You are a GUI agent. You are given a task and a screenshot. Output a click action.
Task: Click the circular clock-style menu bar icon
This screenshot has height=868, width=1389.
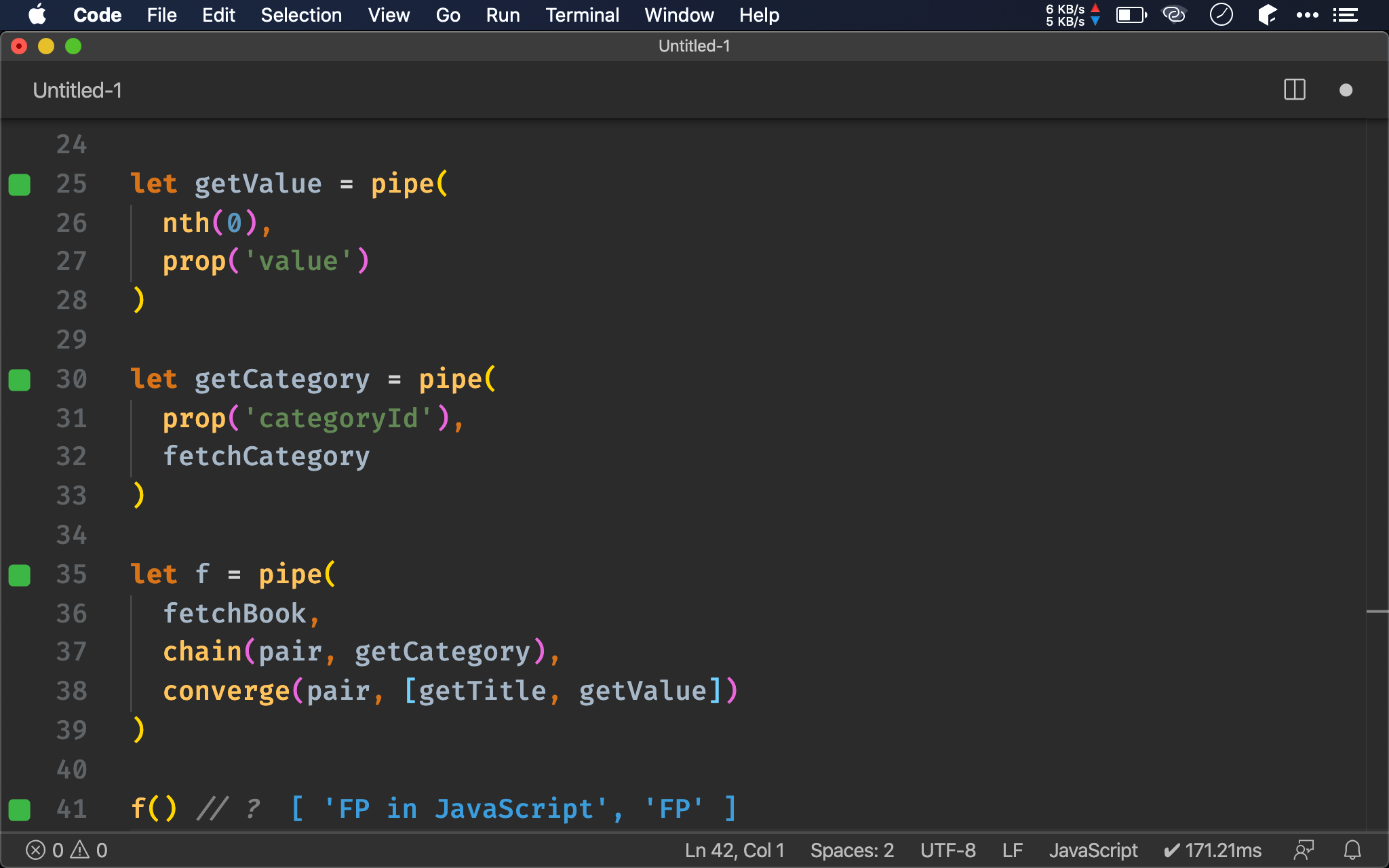(x=1221, y=15)
